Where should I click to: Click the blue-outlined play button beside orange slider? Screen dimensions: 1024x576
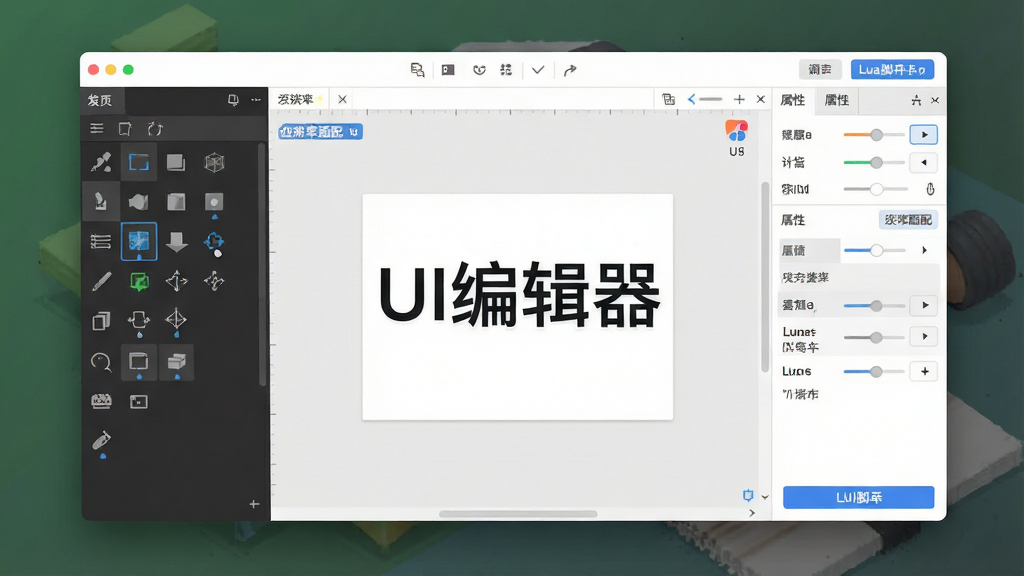pos(923,135)
